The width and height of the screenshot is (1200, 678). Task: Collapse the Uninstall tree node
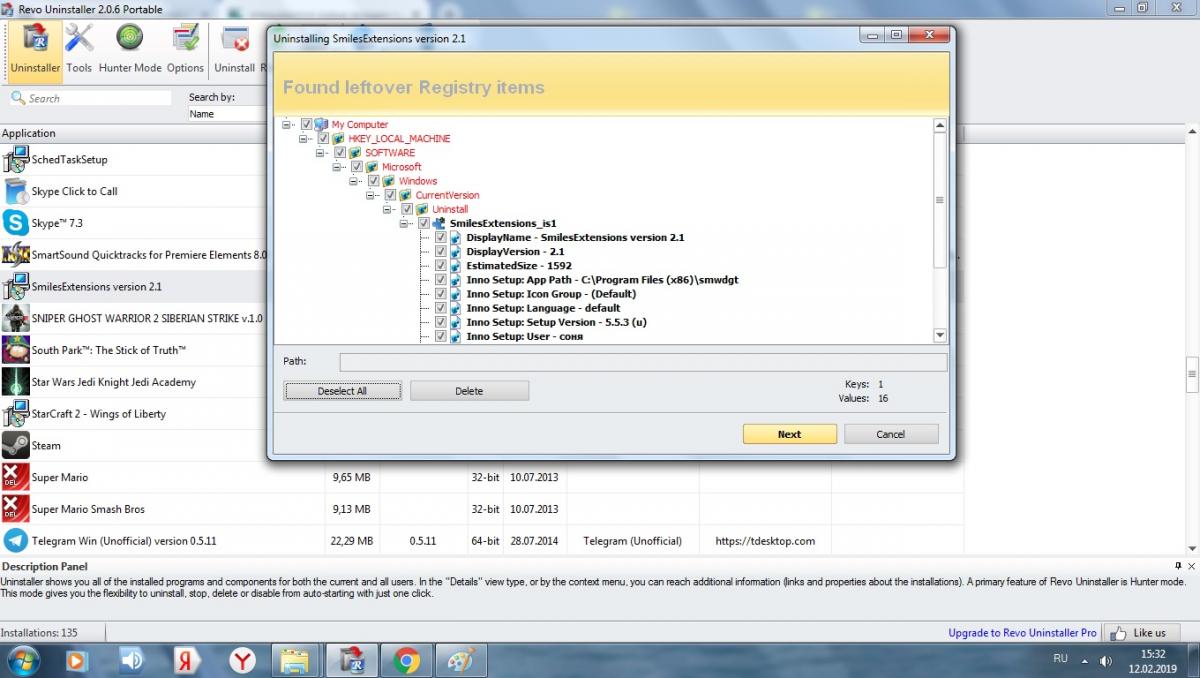point(388,209)
